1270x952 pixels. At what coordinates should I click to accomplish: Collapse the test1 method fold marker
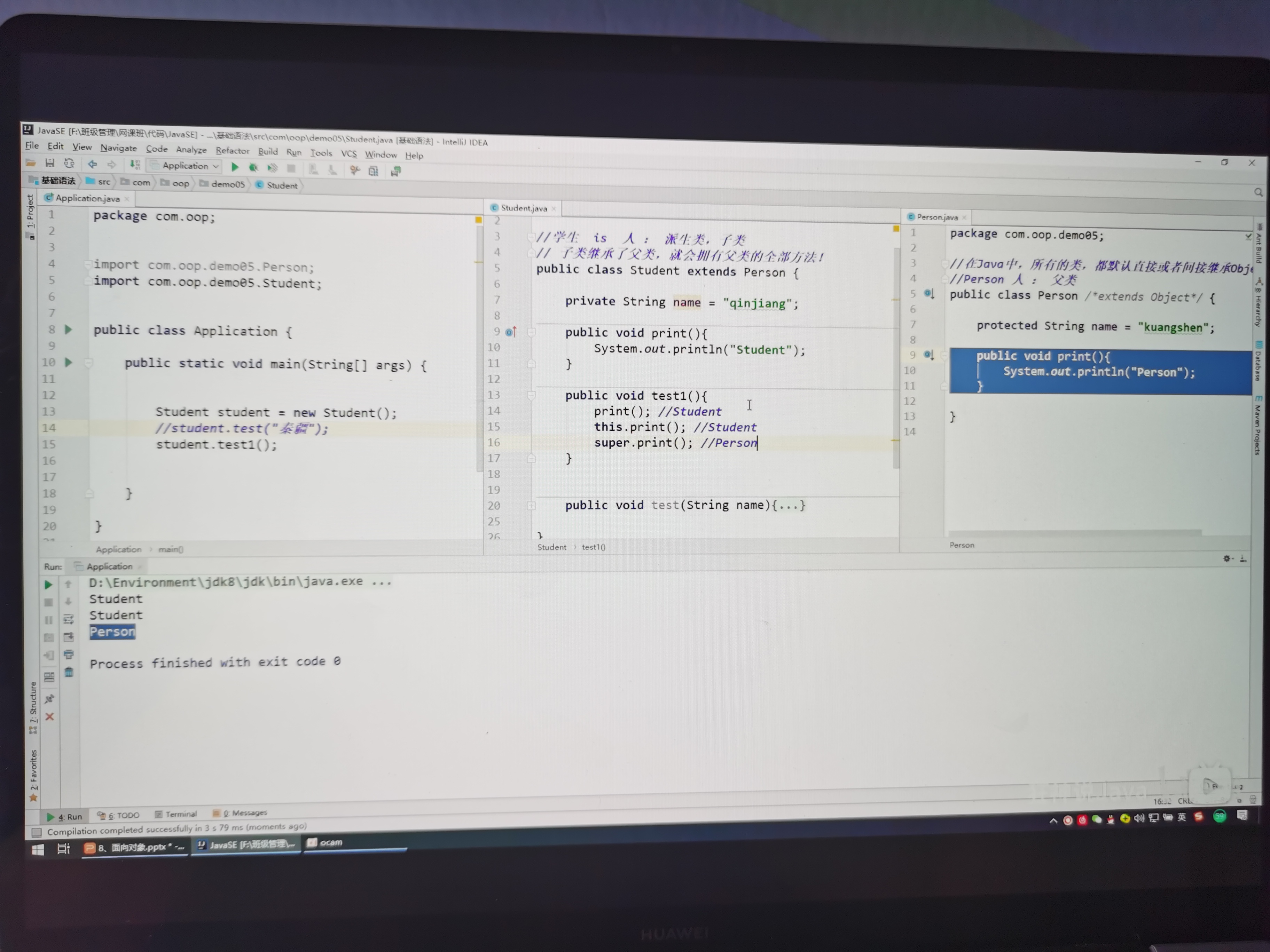click(531, 395)
